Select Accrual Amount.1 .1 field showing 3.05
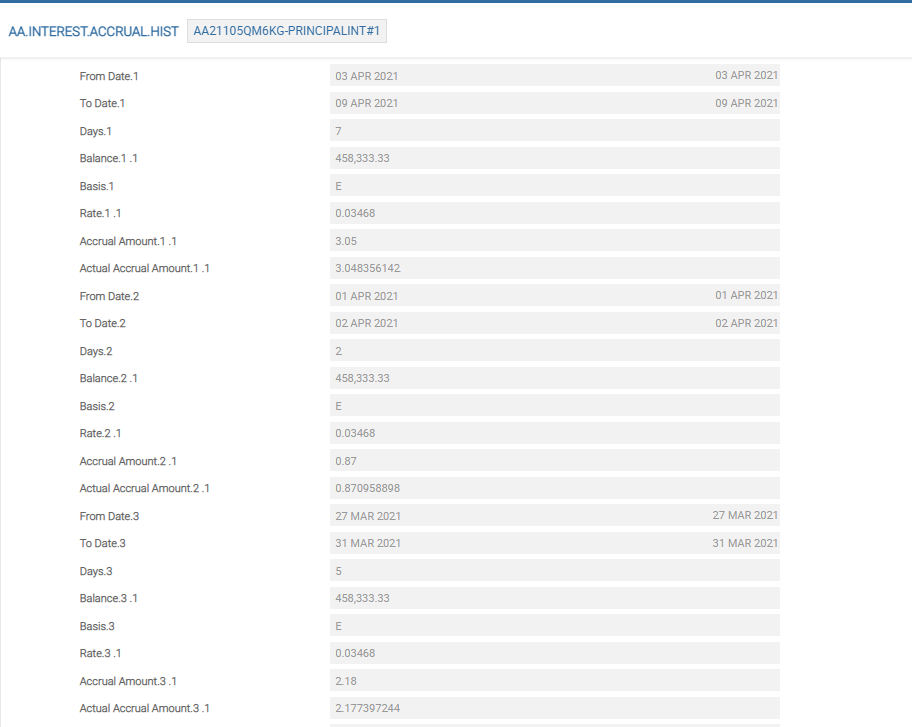This screenshot has height=727, width=912. click(x=554, y=241)
